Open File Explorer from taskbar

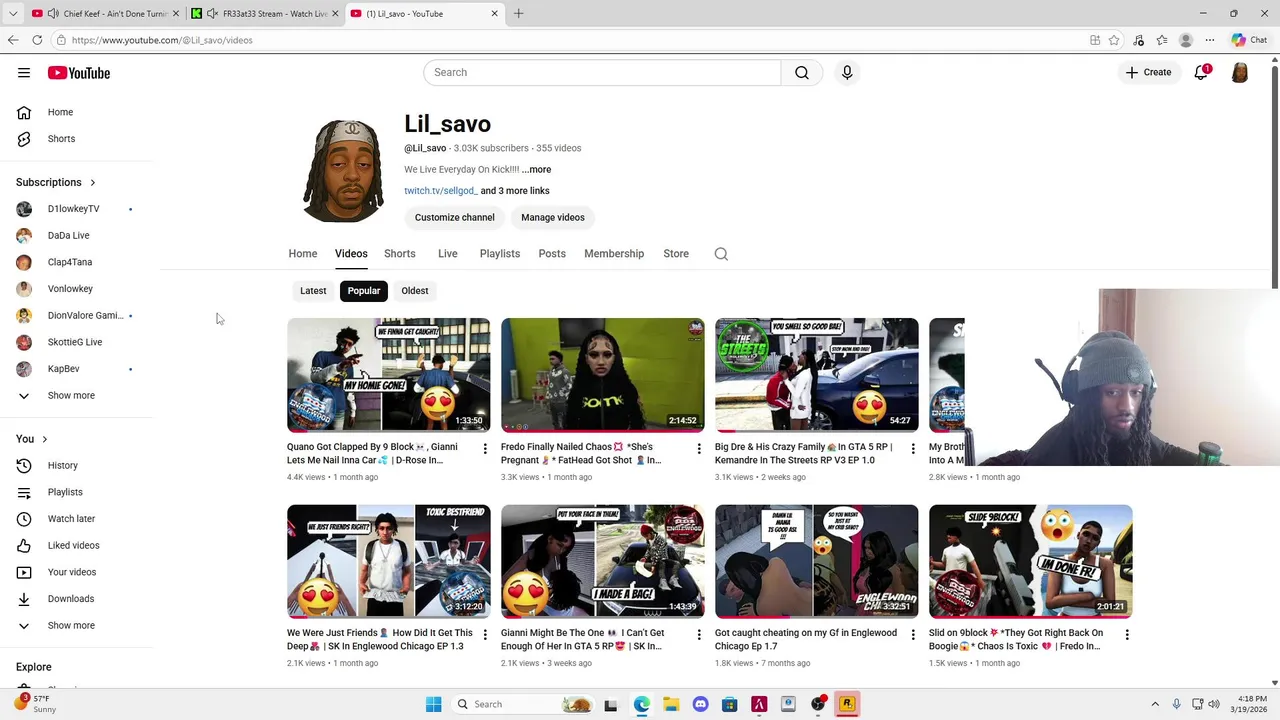coord(671,704)
